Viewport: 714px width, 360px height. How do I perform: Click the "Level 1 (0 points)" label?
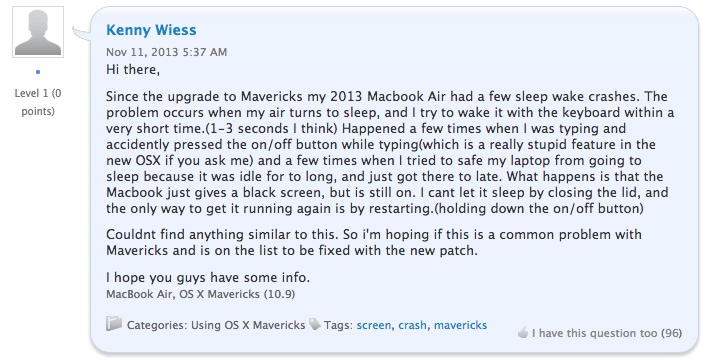(38, 102)
